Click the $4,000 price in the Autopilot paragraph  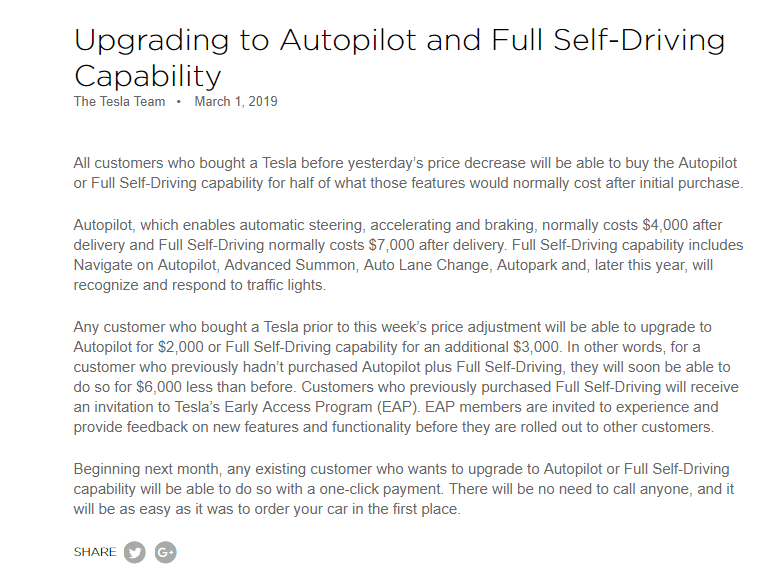[665, 225]
